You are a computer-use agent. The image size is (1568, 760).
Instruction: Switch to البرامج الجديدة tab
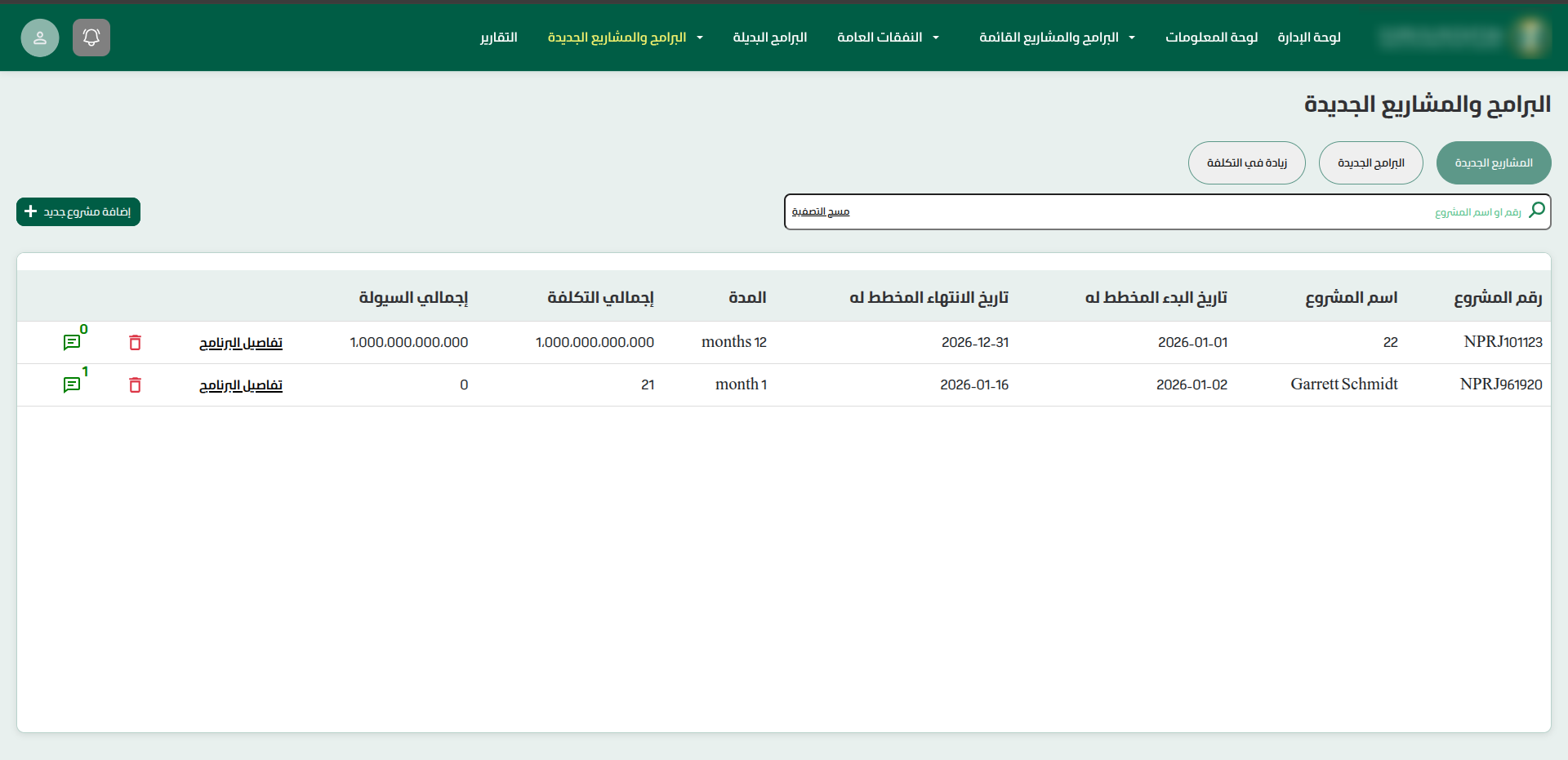coord(1370,163)
